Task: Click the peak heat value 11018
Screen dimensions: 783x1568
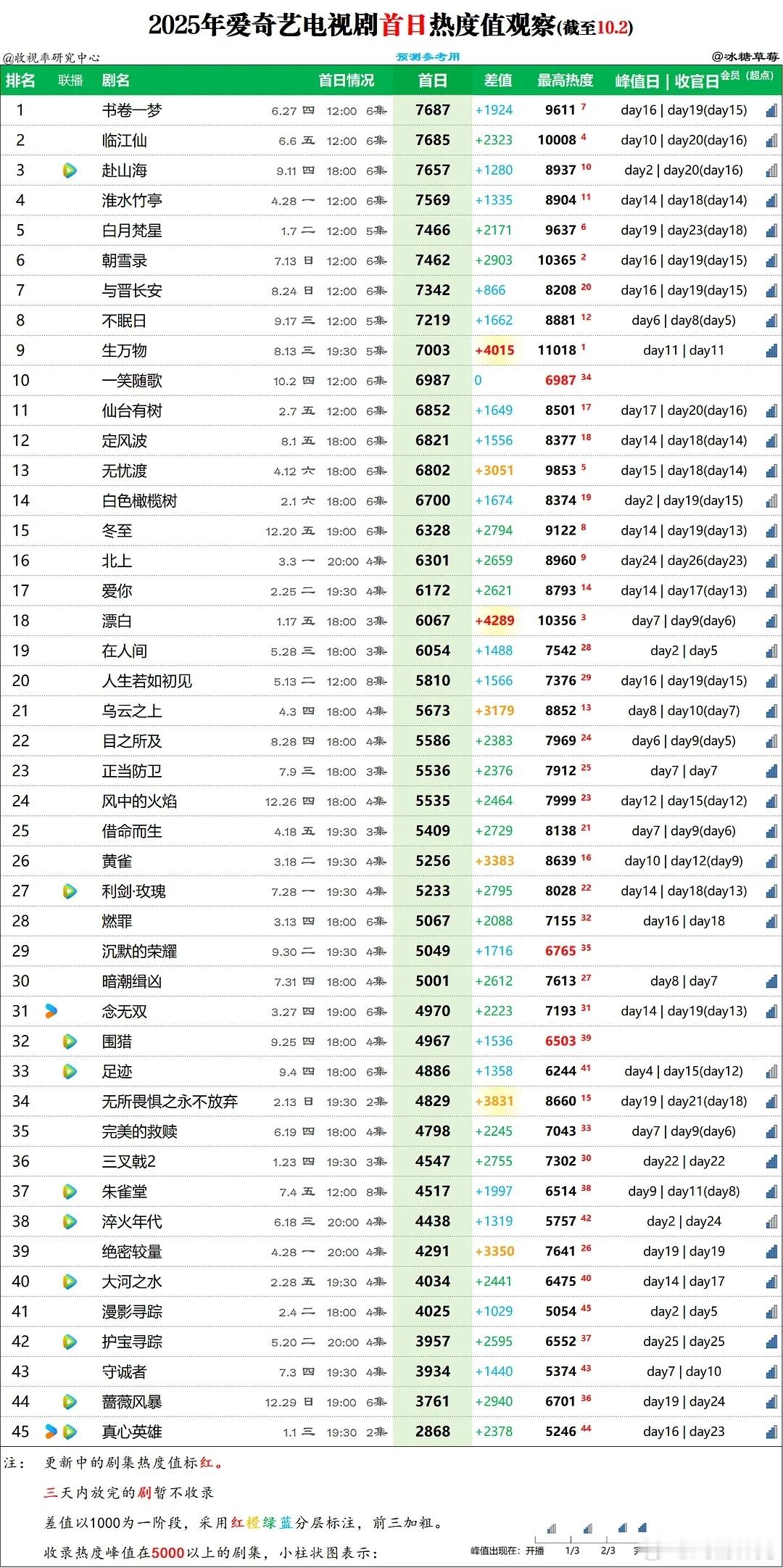Action: 557,350
